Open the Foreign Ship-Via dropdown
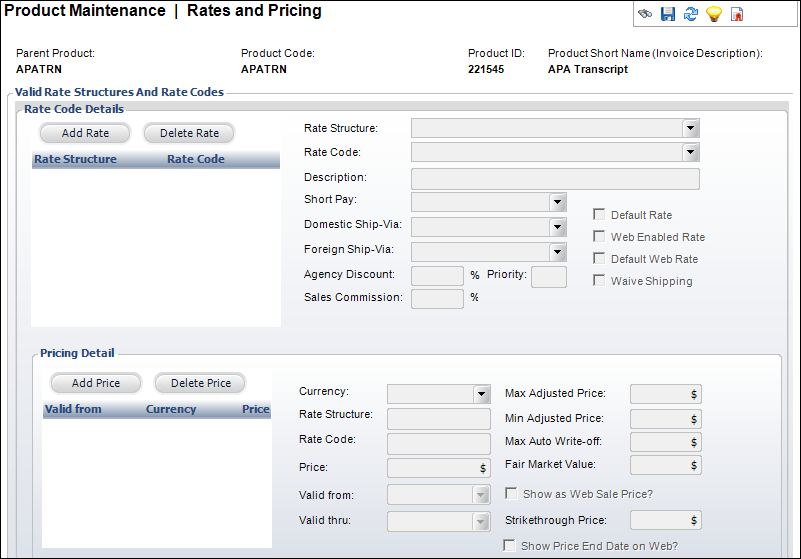 coord(558,252)
